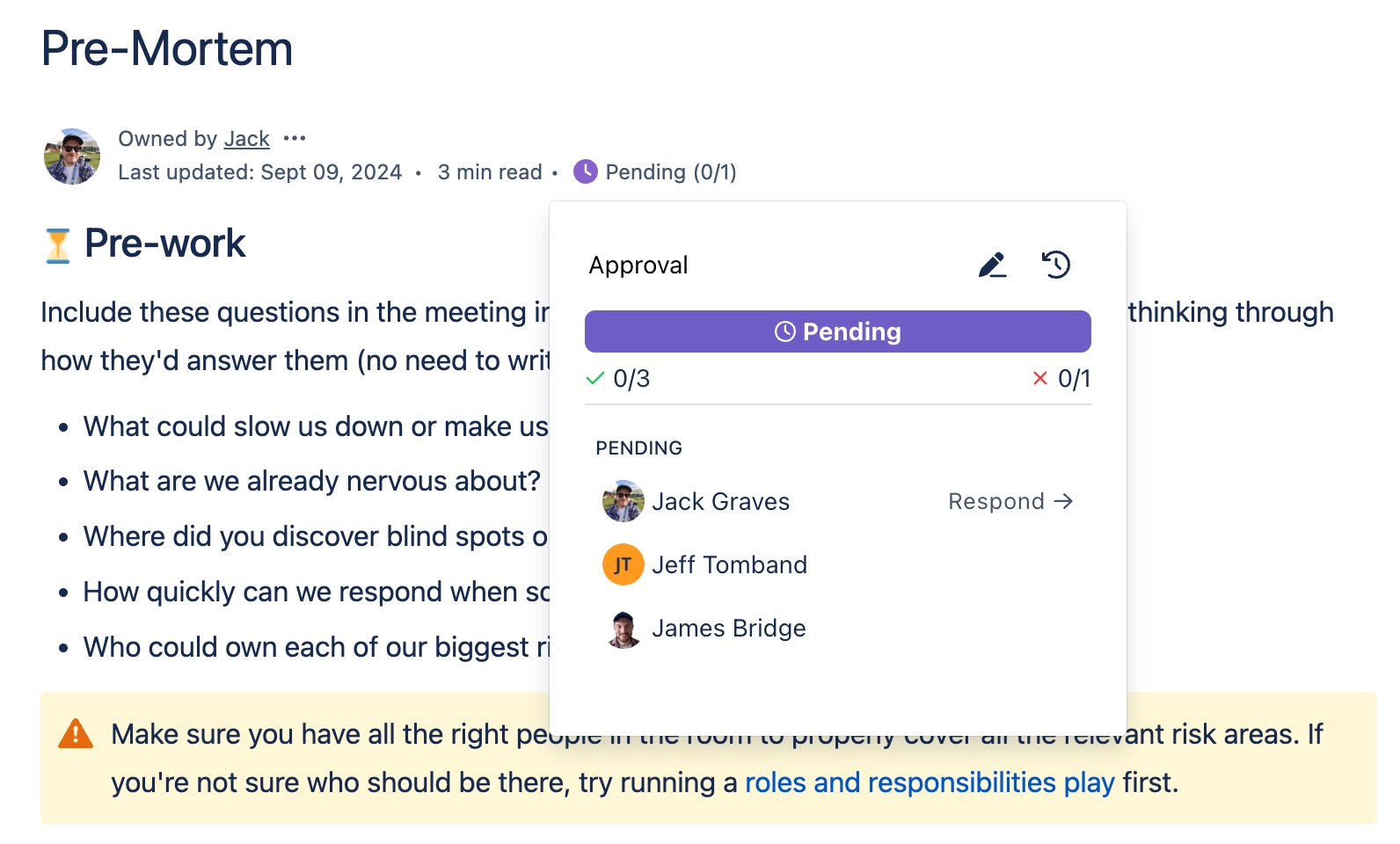Select Jeff Tomband in the pending list
Viewport: 1400px width, 844px height.
pyautogui.click(x=729, y=564)
